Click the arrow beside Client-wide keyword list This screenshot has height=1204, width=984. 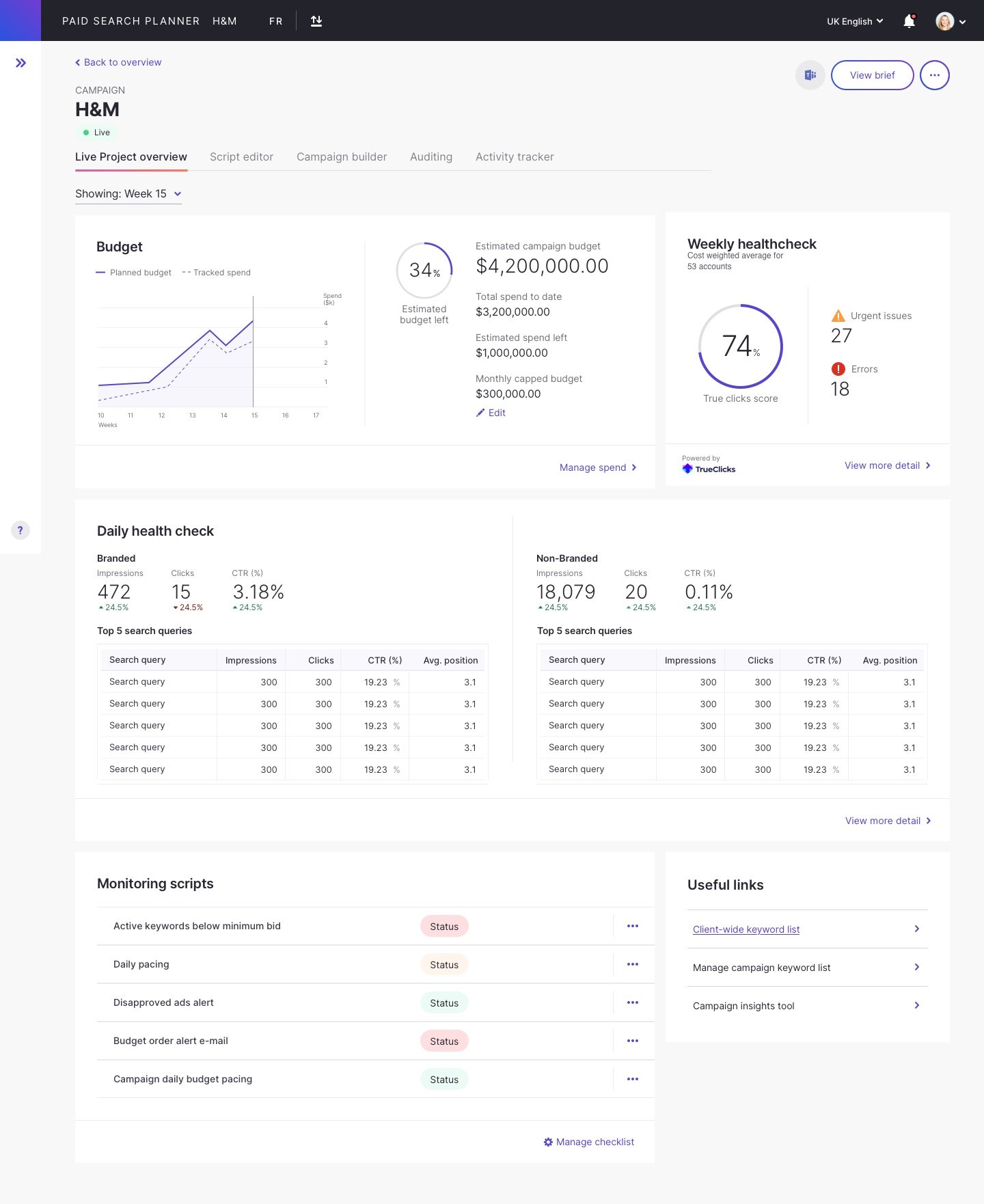click(x=917, y=929)
